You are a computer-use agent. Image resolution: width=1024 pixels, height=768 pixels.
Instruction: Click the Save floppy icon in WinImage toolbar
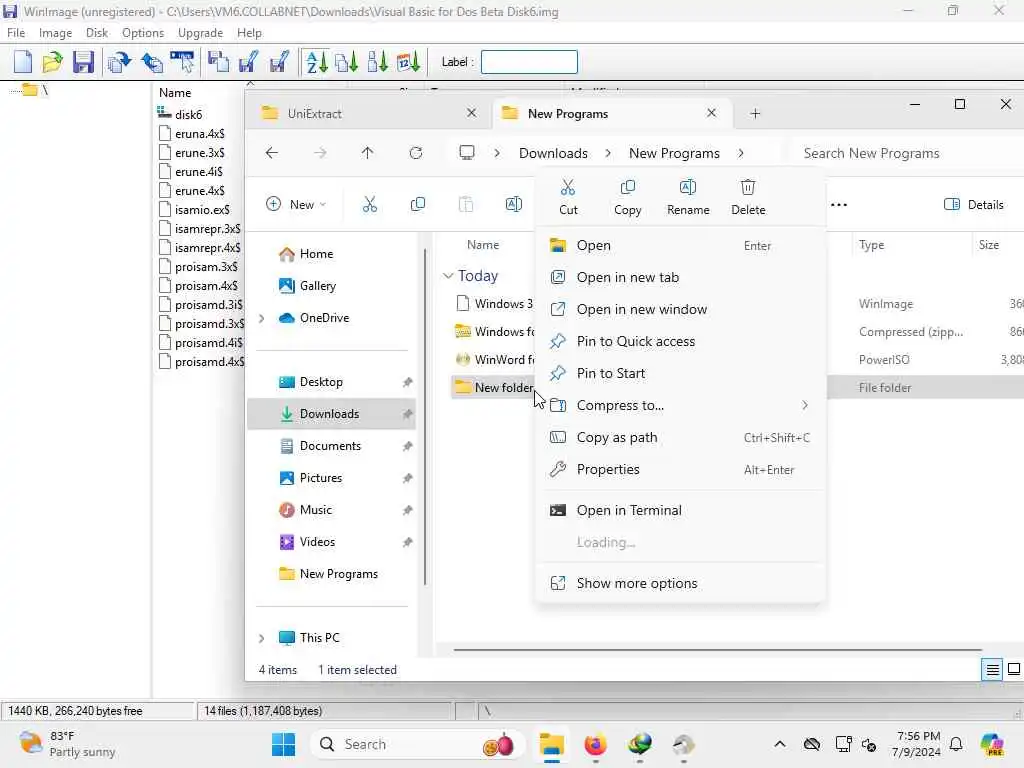84,62
